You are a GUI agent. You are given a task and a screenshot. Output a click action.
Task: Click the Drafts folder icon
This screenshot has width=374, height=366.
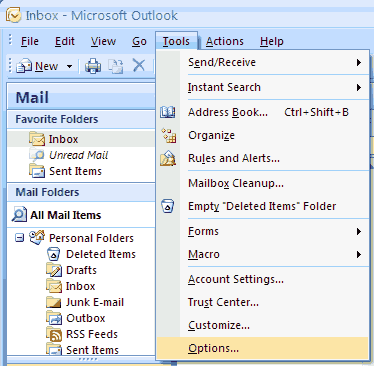pyautogui.click(x=54, y=270)
